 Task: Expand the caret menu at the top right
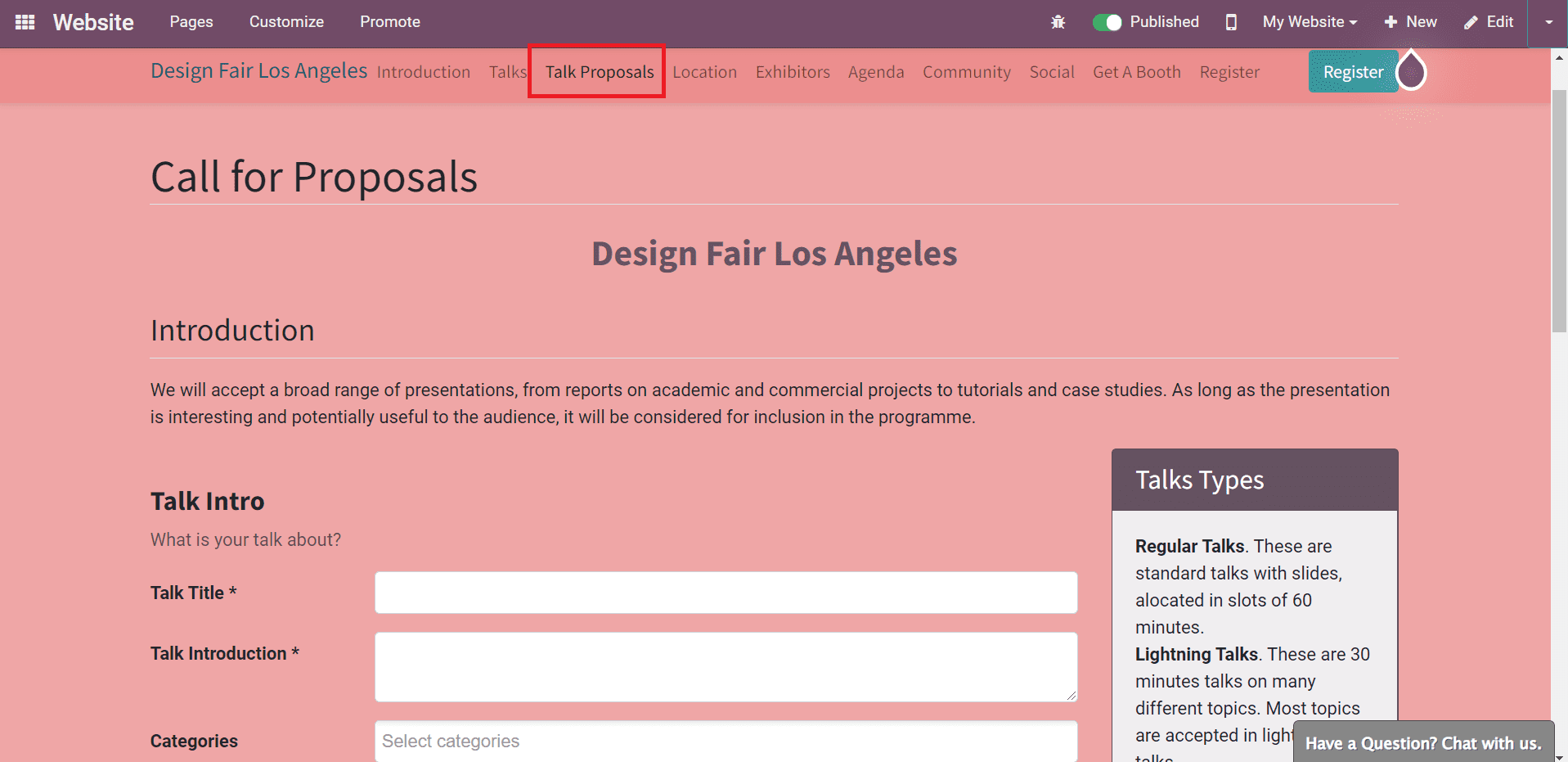tap(1549, 22)
